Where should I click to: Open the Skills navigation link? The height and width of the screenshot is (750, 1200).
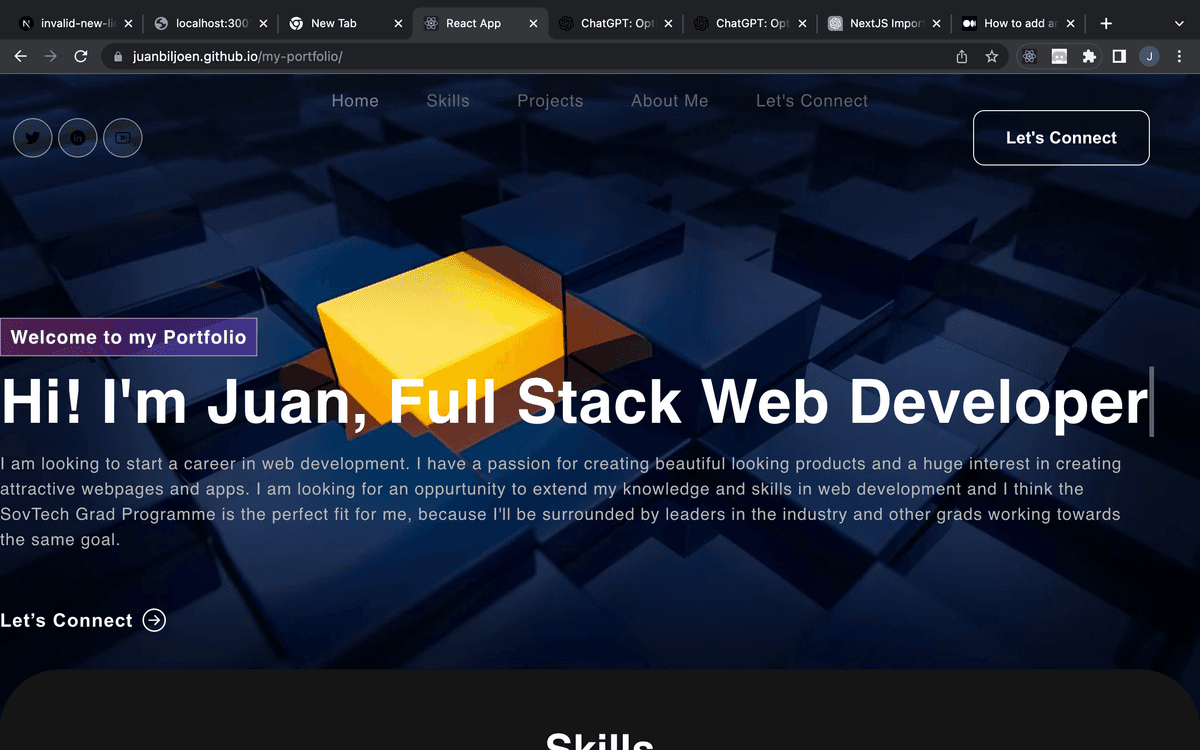pos(448,101)
